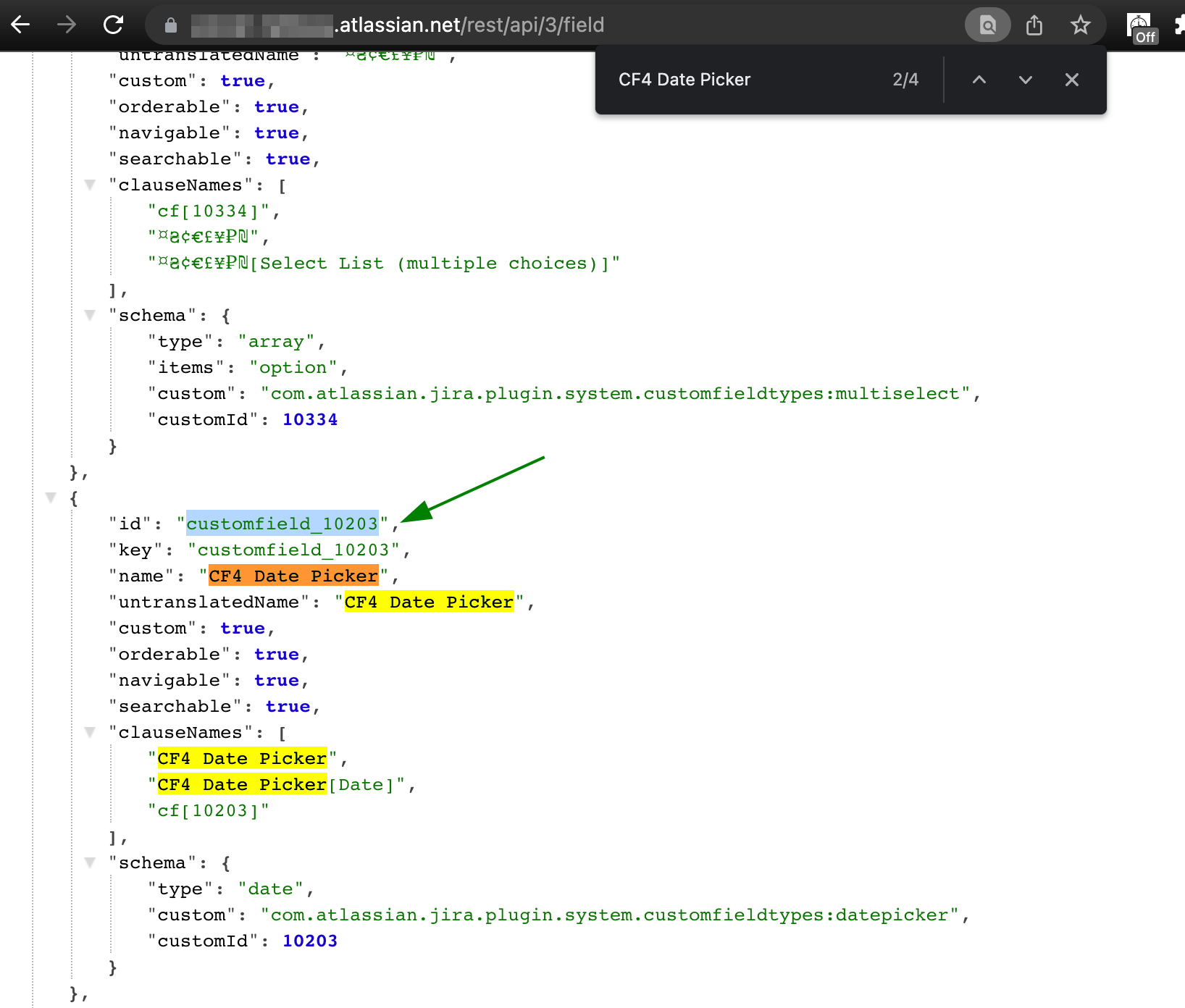Collapse the schema object with datepicker

[x=90, y=863]
